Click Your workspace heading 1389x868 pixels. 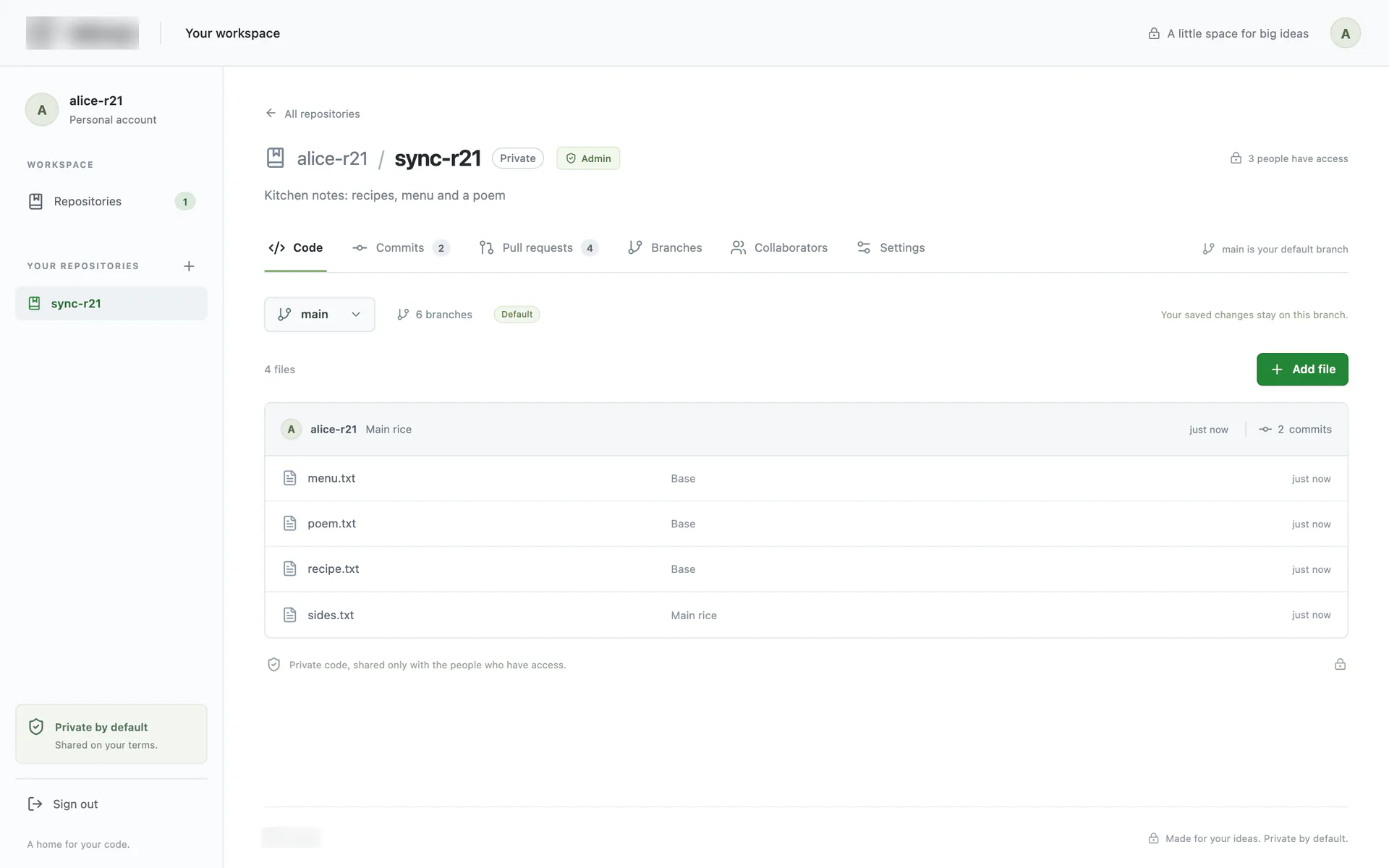232,33
